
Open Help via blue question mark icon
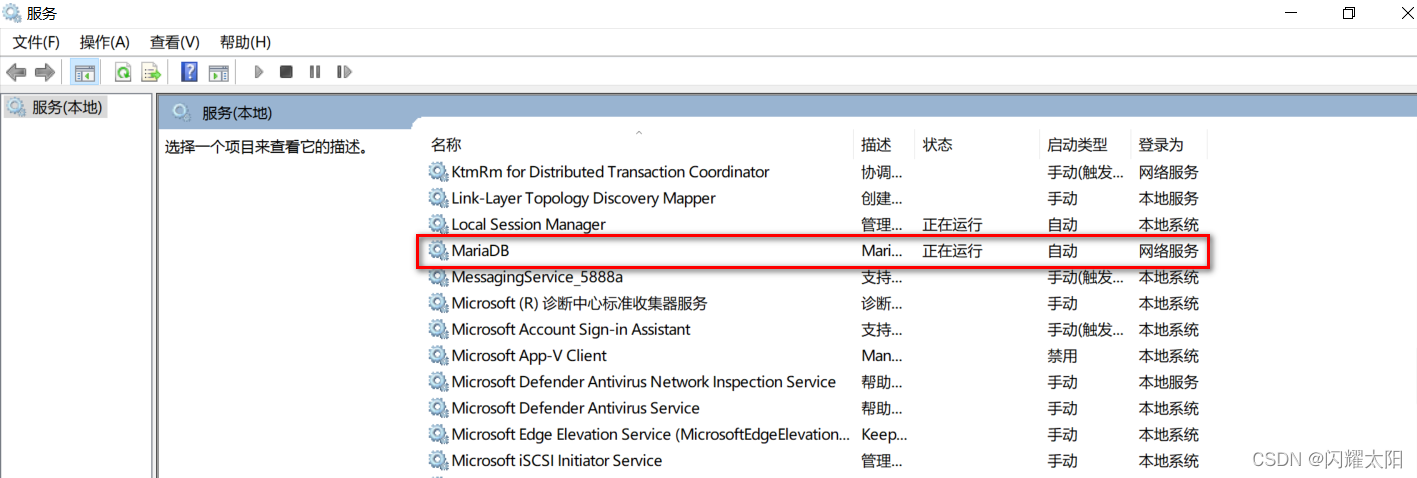pos(189,72)
